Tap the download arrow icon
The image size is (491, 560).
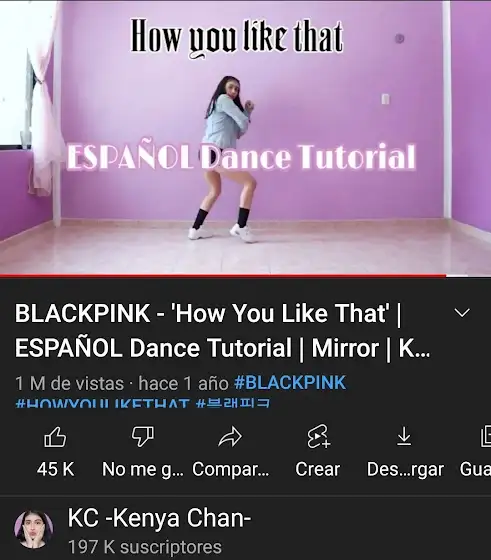click(x=404, y=436)
